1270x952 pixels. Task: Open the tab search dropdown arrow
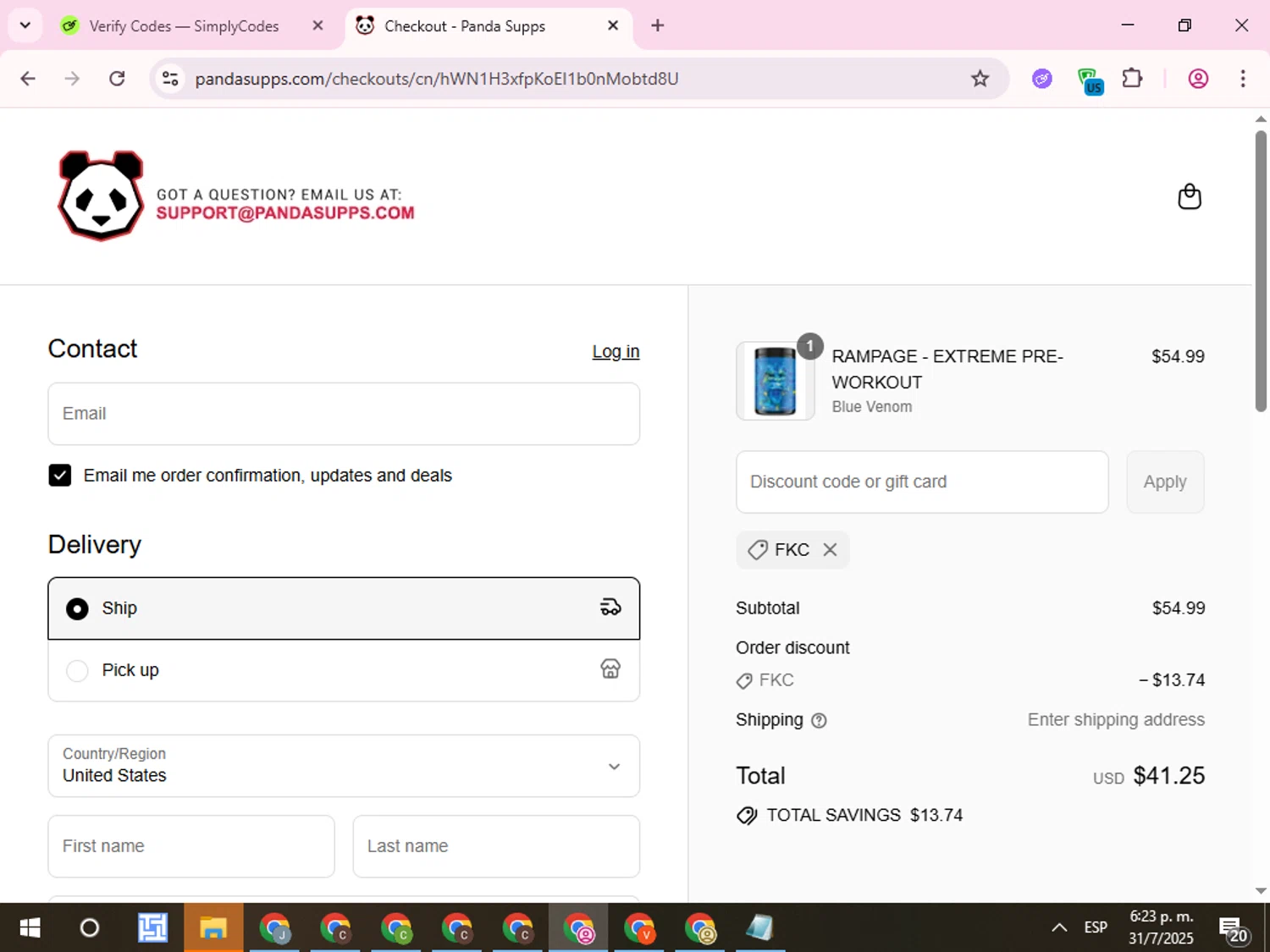click(x=25, y=25)
